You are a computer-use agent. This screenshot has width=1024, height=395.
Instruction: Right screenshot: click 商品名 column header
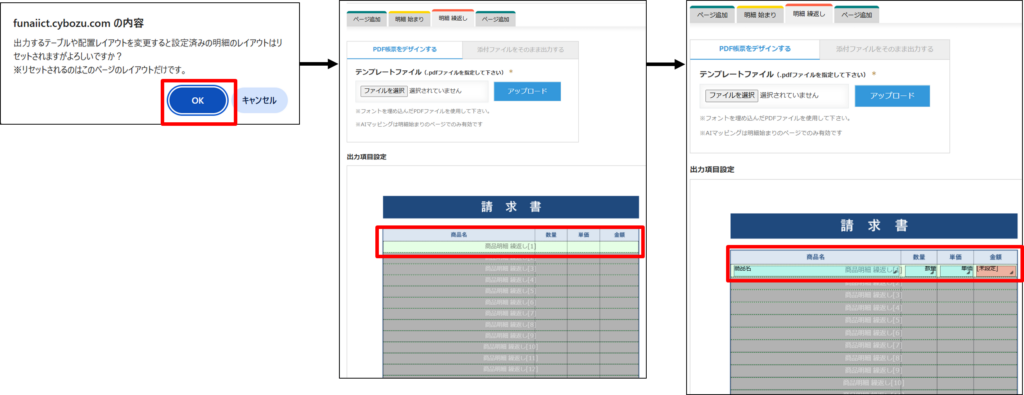coord(816,257)
